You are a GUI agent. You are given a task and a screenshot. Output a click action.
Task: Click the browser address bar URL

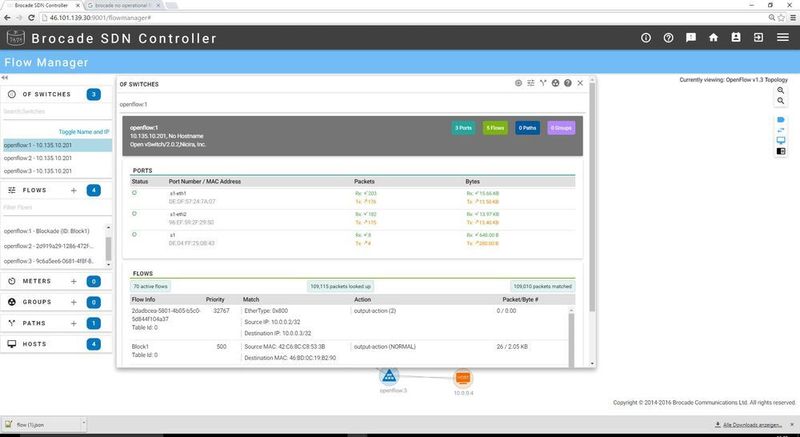[100, 18]
